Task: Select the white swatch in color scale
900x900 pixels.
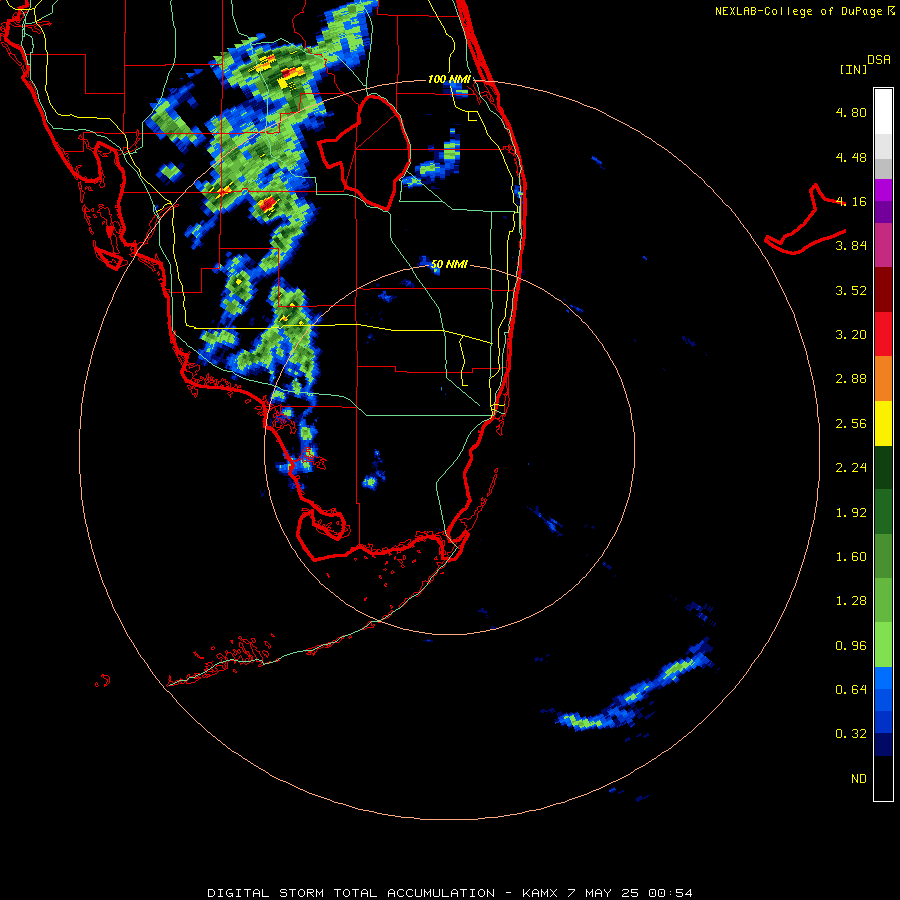Action: pyautogui.click(x=883, y=111)
